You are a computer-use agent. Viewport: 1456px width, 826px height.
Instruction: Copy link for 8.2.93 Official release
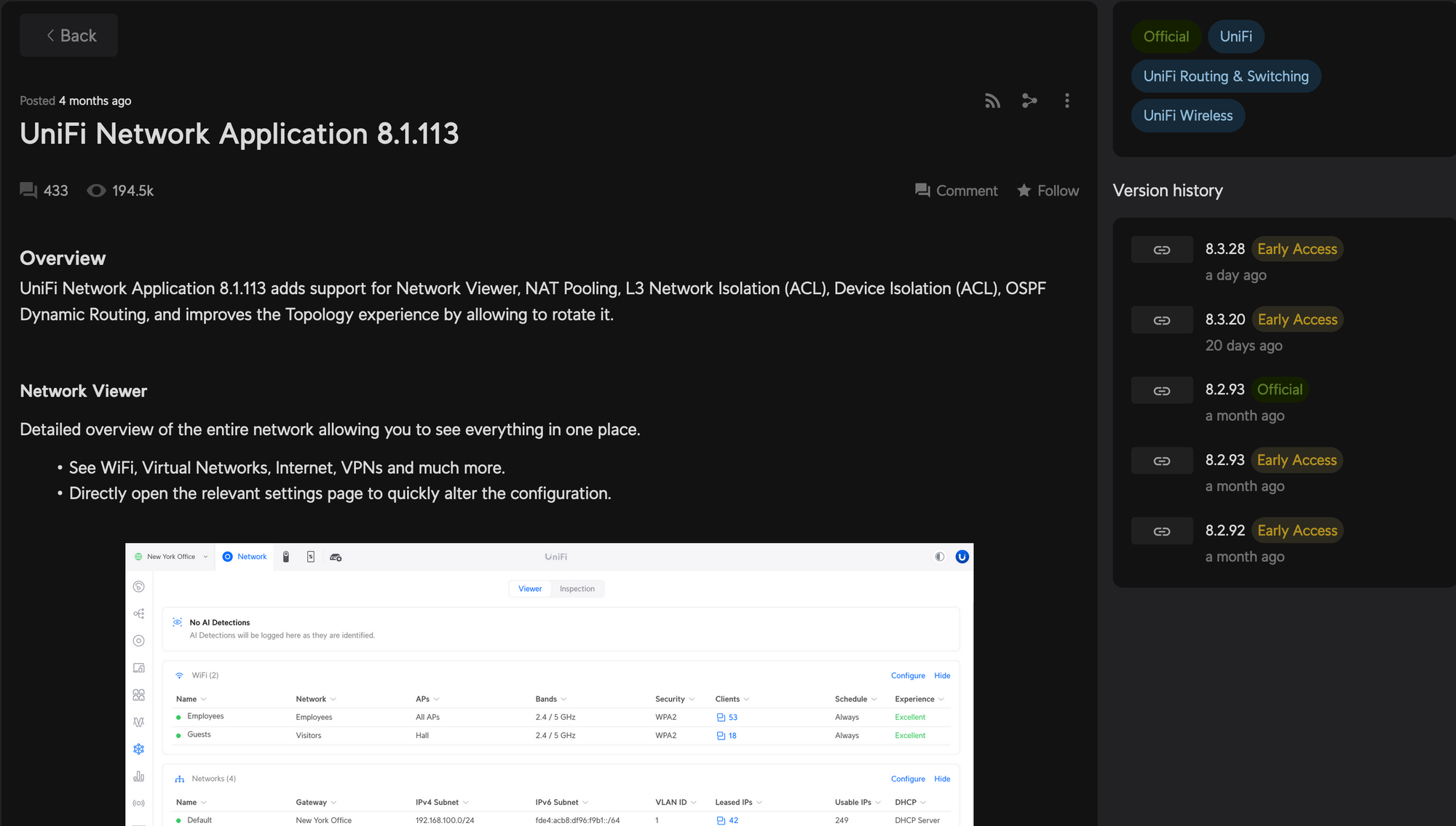coord(1162,391)
